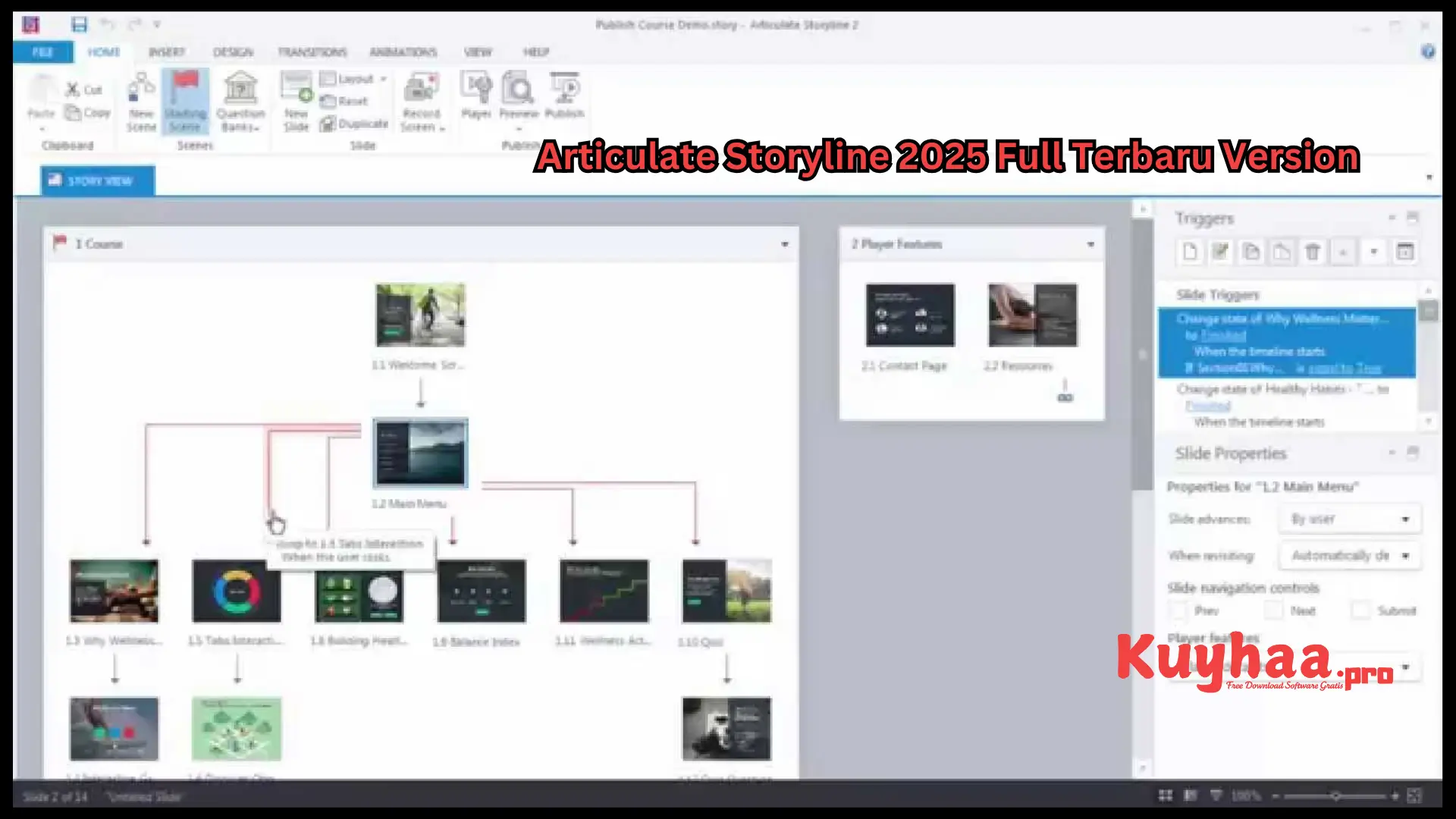Click equal to True link in trigger
The width and height of the screenshot is (1456, 819).
coord(1345,368)
